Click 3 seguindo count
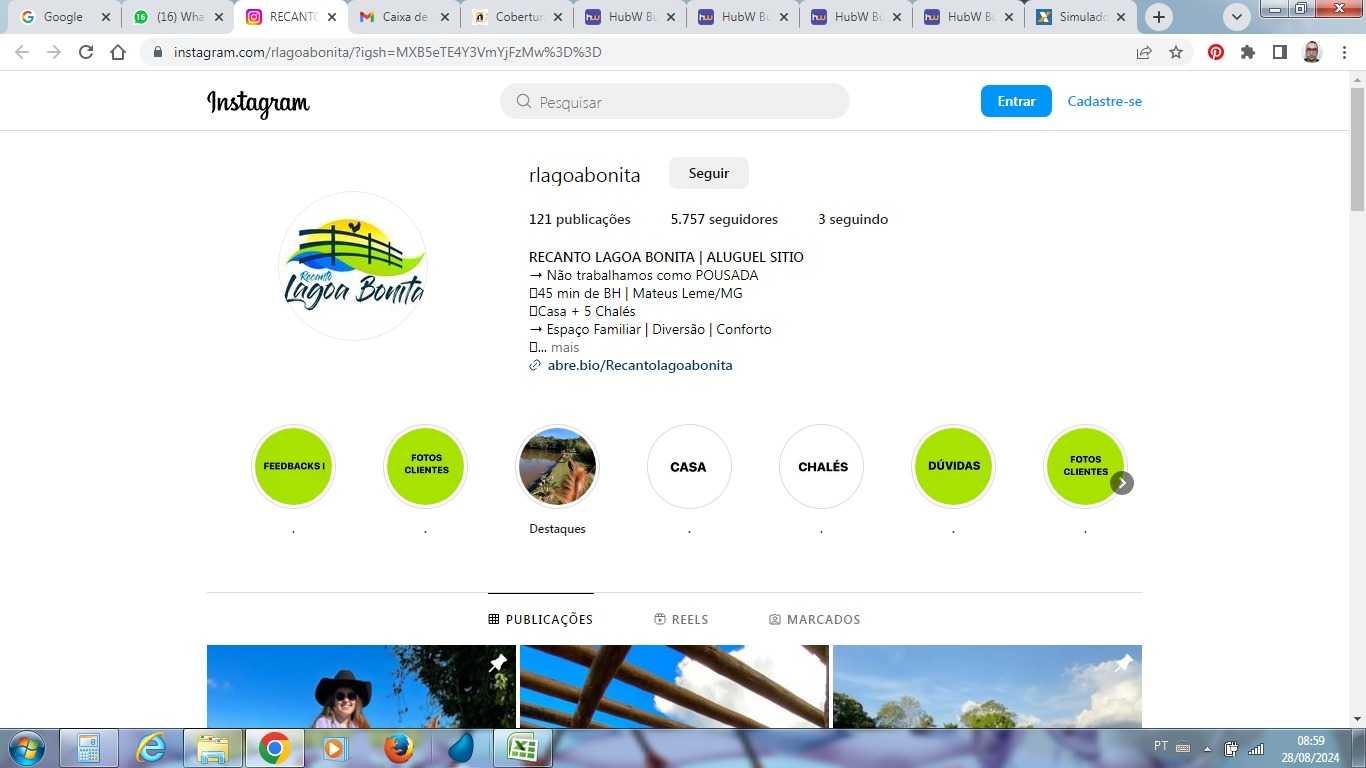The height and width of the screenshot is (768, 1366). pyautogui.click(x=853, y=219)
